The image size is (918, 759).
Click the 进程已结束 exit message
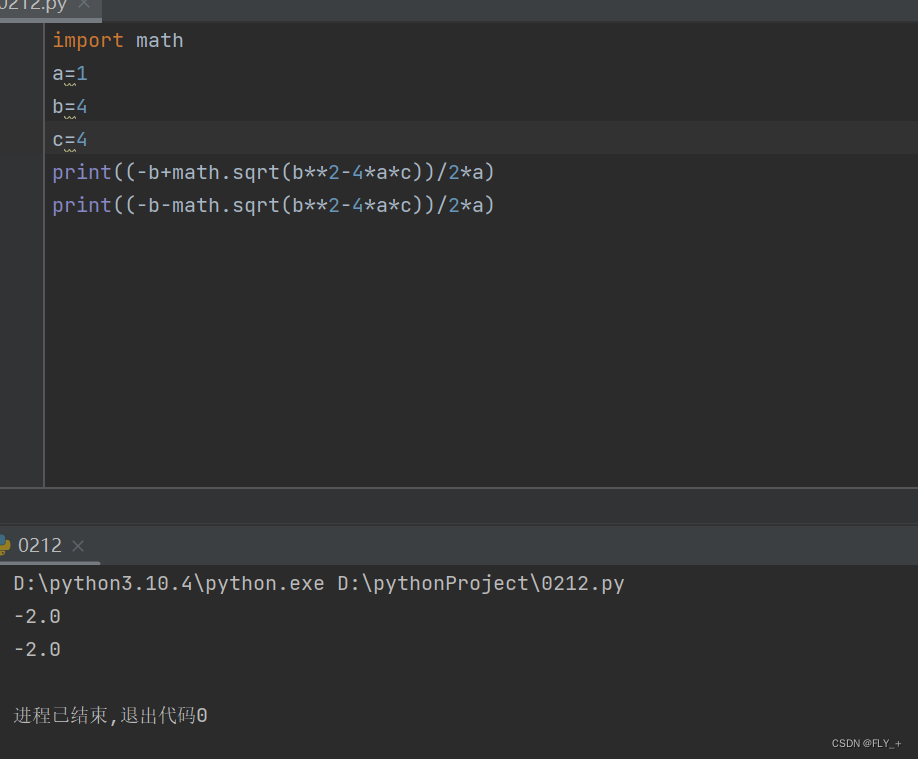coord(108,715)
